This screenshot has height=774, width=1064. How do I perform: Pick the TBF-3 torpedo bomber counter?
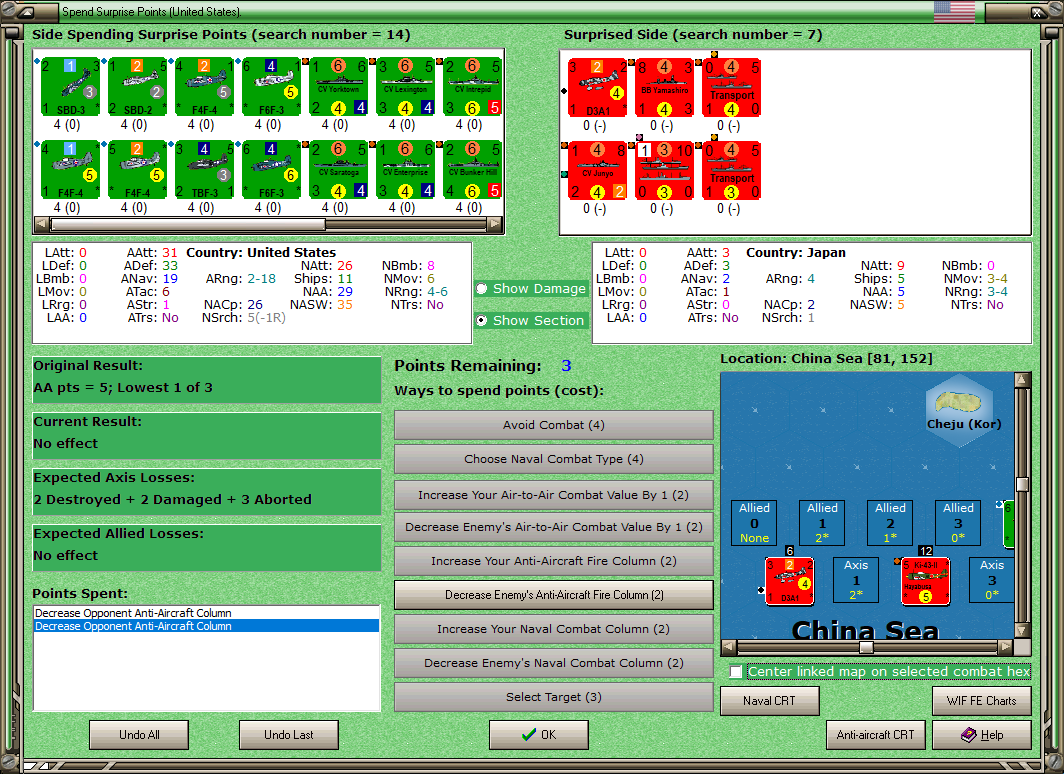pos(205,170)
